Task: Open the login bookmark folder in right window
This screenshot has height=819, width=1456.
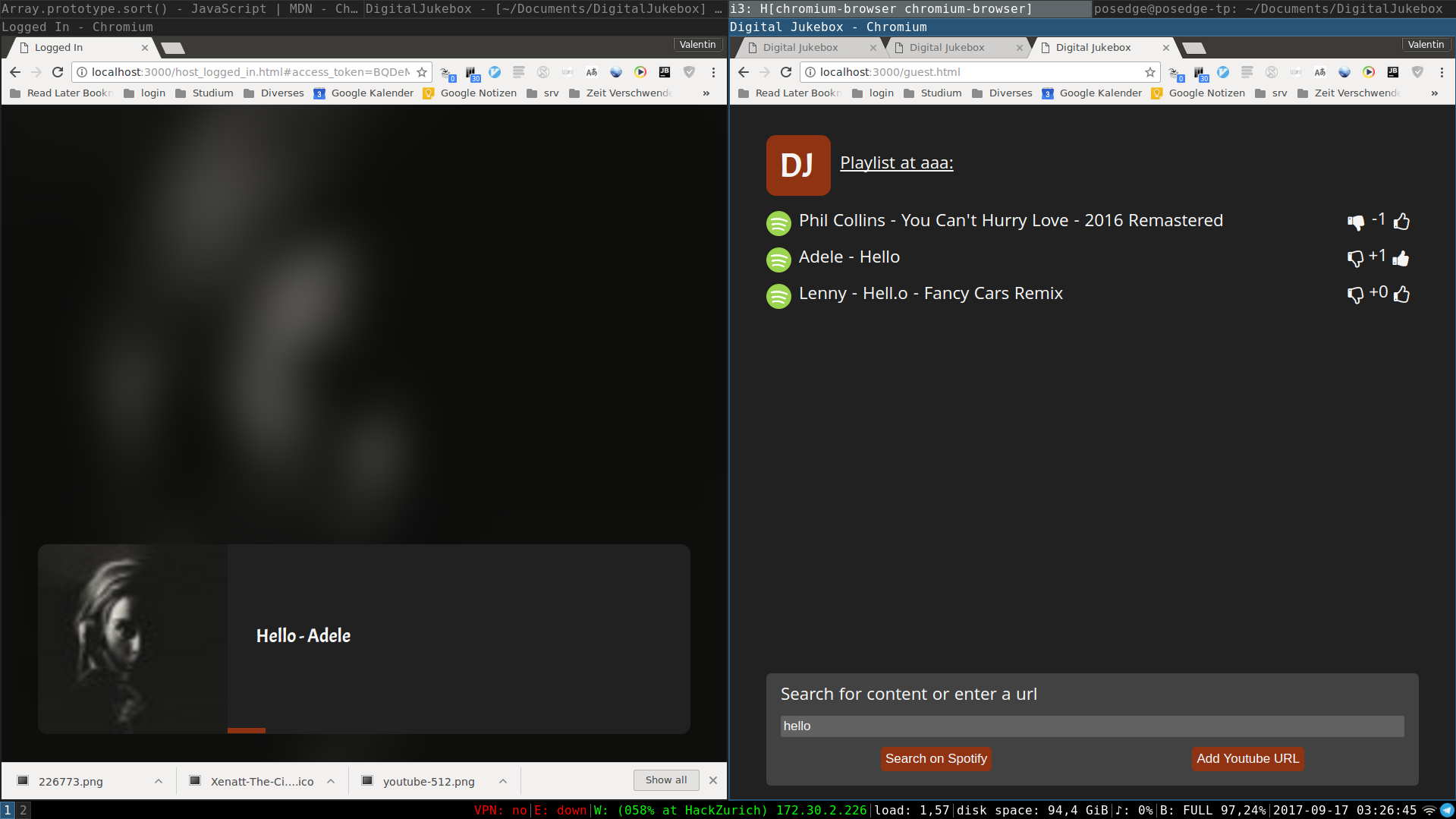Action: coord(873,93)
